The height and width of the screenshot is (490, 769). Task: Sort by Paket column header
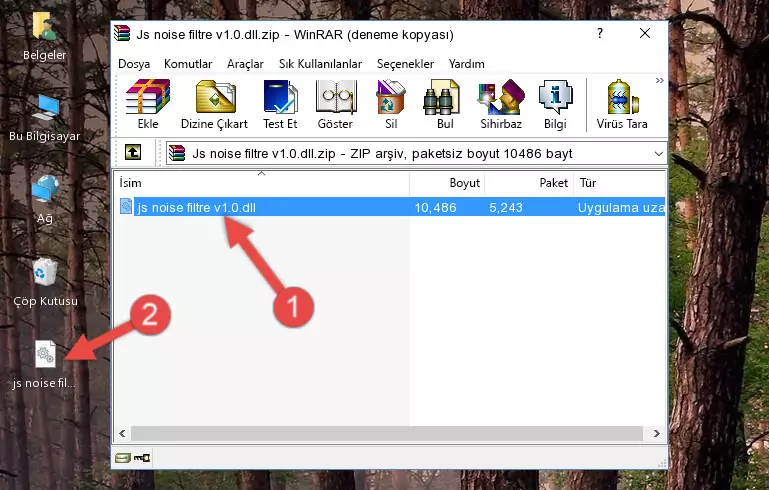[529, 183]
